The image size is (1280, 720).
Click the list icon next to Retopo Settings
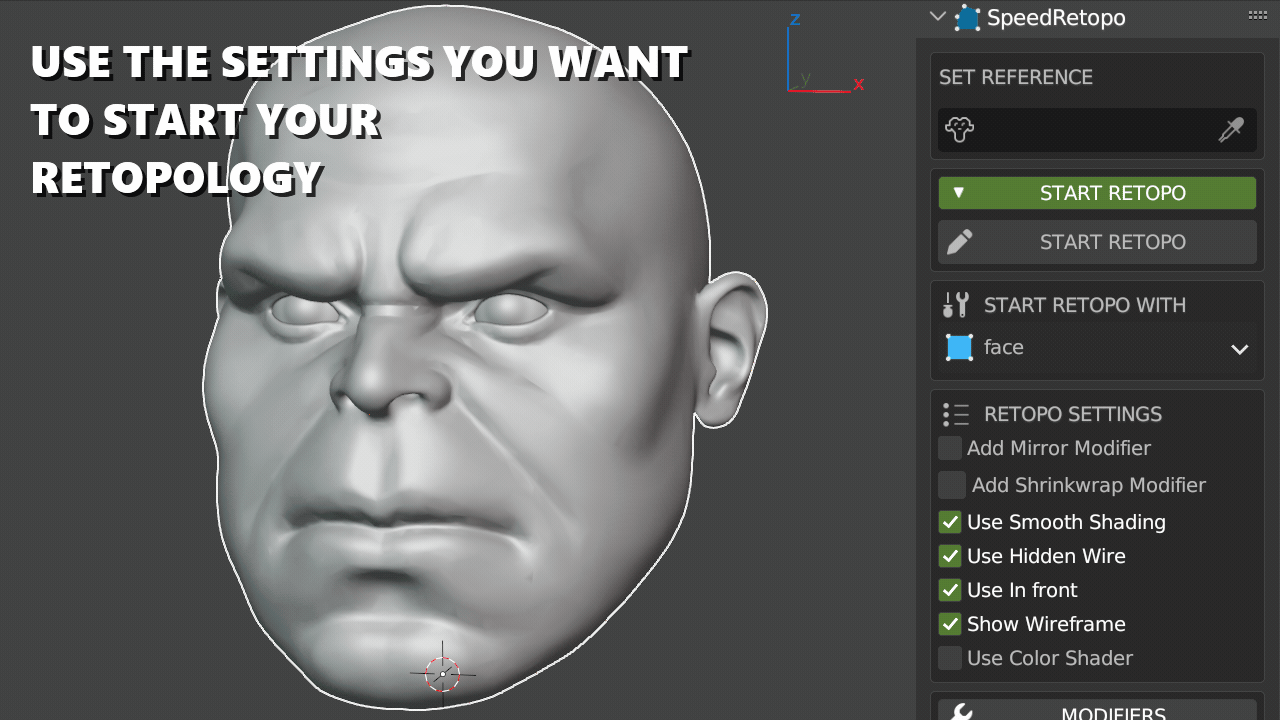953,413
